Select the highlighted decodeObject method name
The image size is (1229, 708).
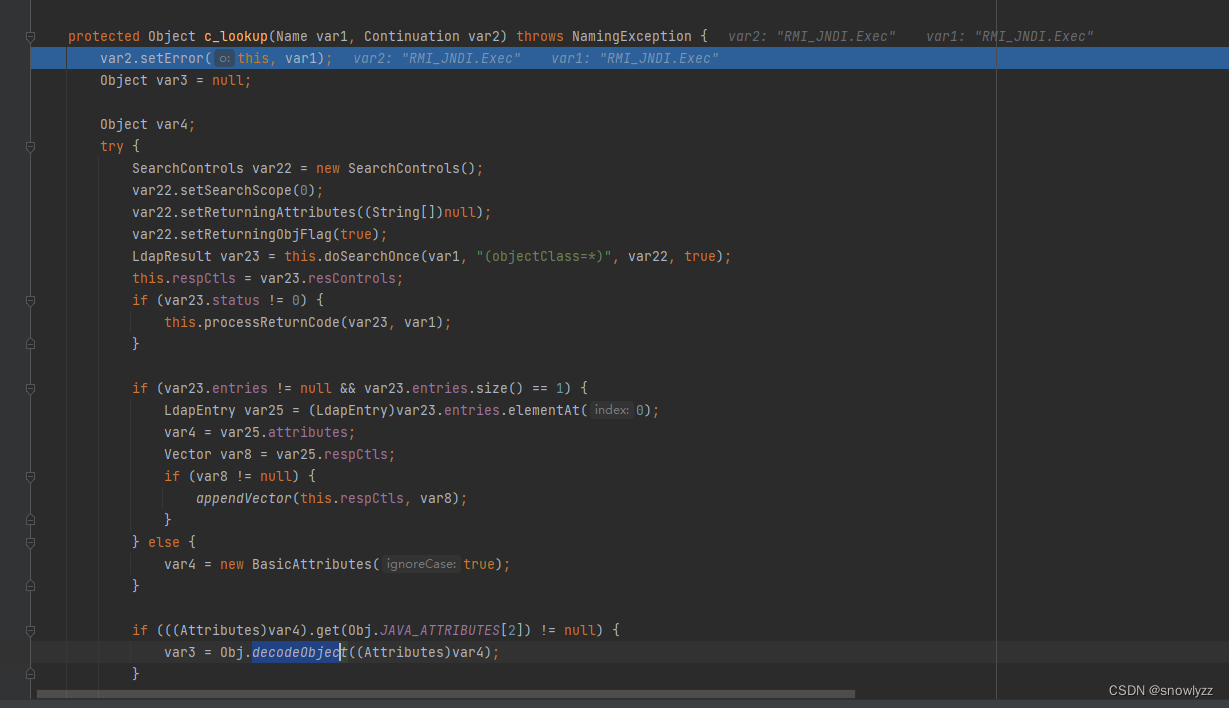coord(296,651)
